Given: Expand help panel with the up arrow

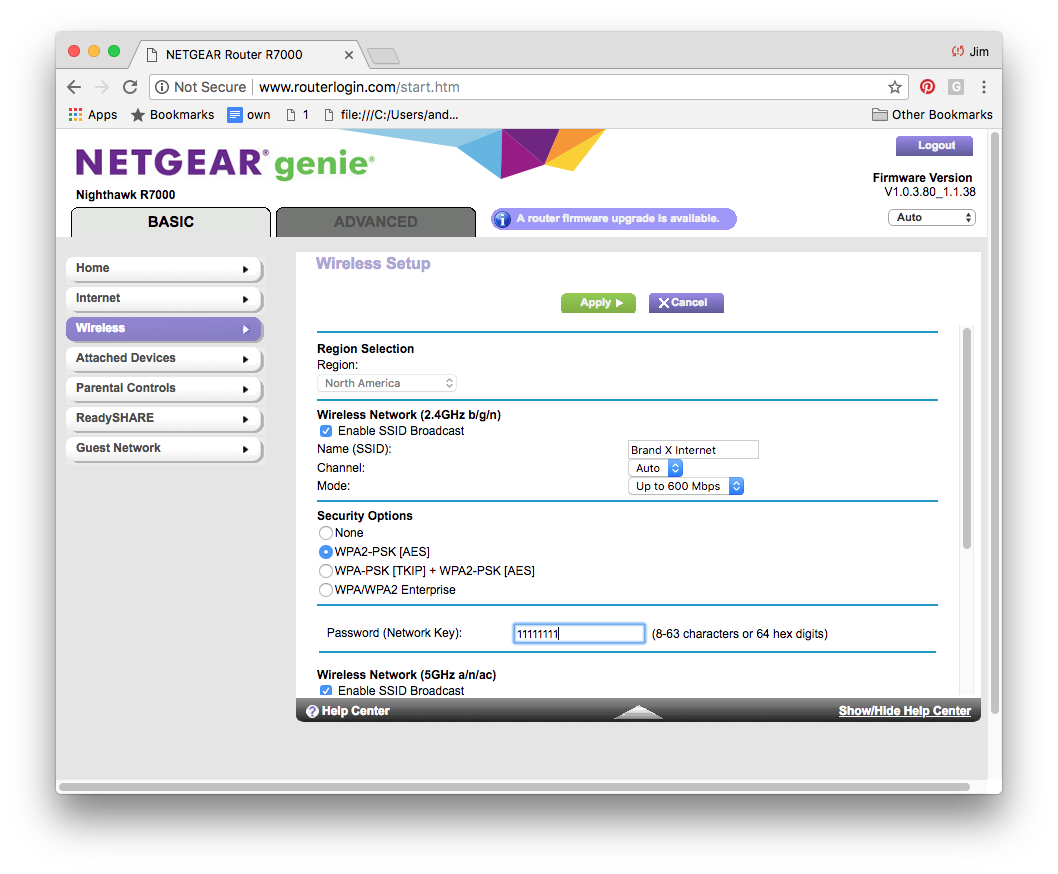Looking at the screenshot, I should click(x=638, y=711).
